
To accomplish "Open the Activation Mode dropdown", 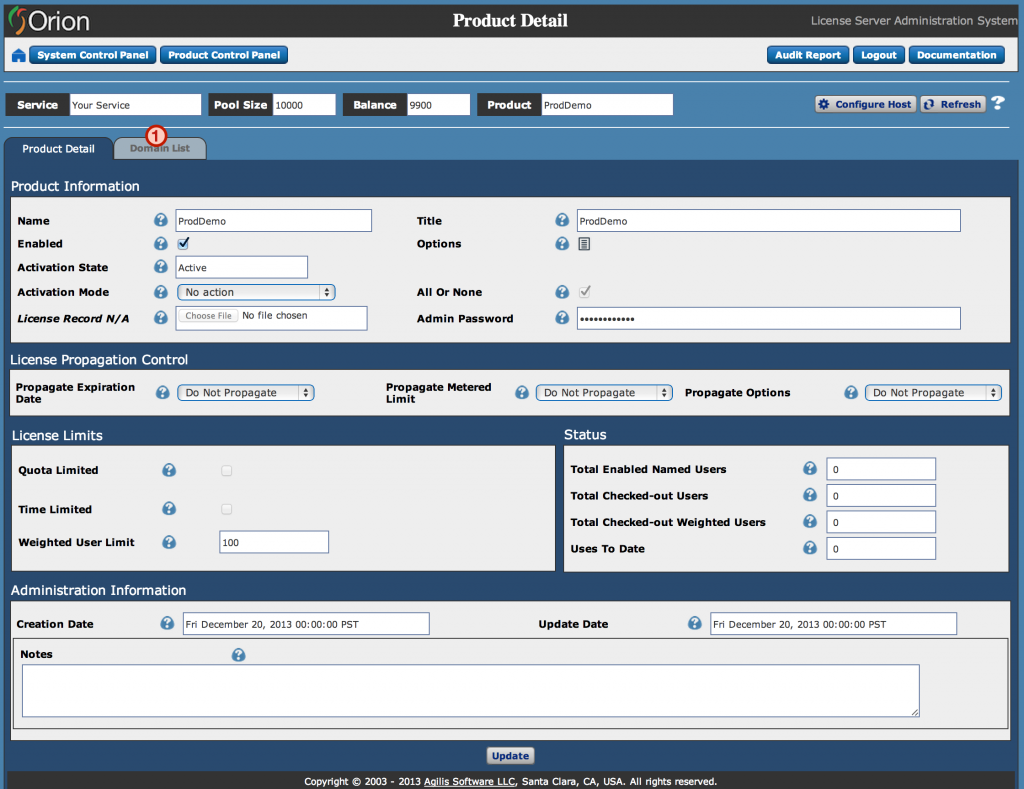I will pyautogui.click(x=256, y=292).
